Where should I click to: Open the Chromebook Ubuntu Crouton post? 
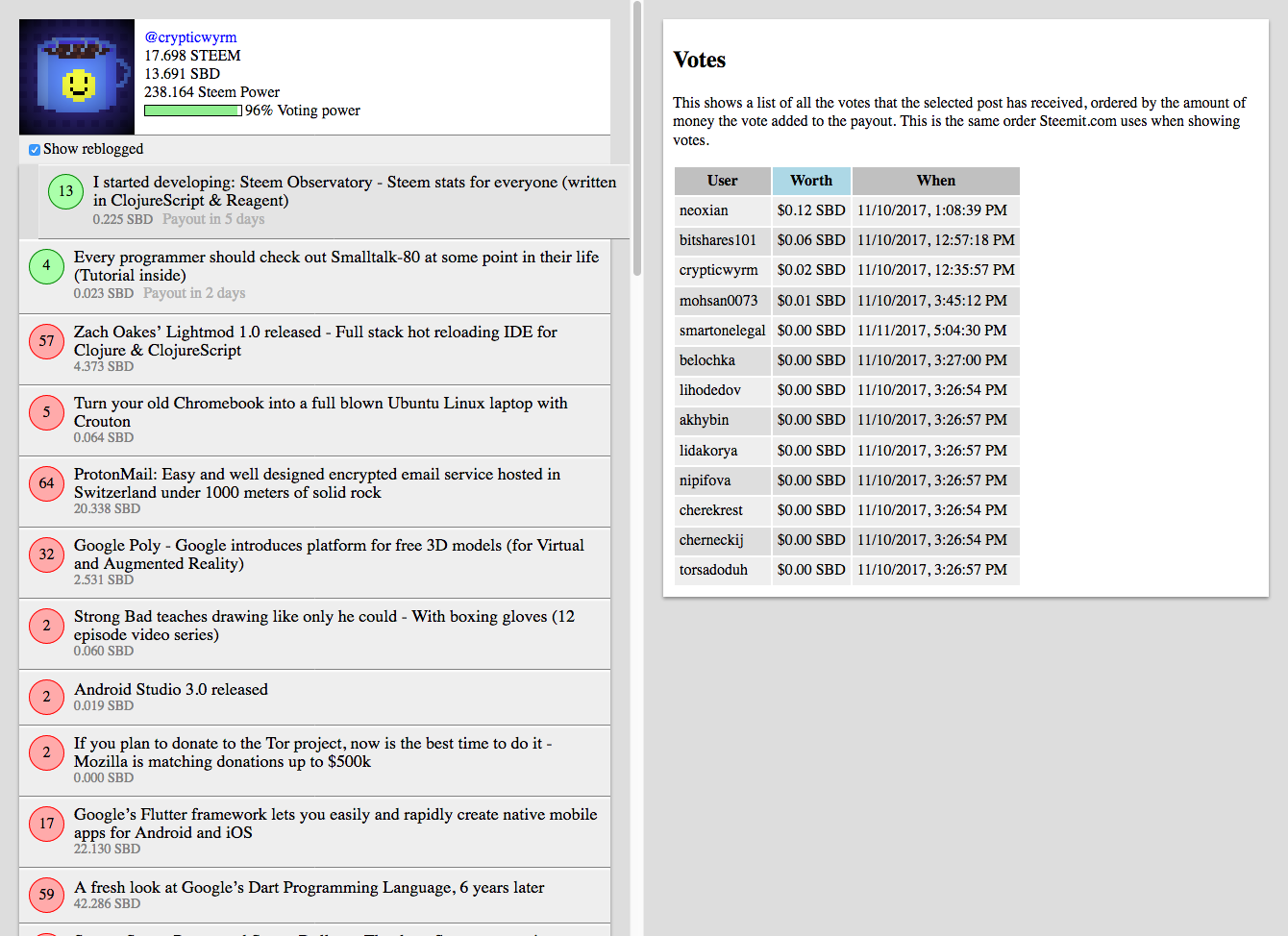[x=314, y=421]
